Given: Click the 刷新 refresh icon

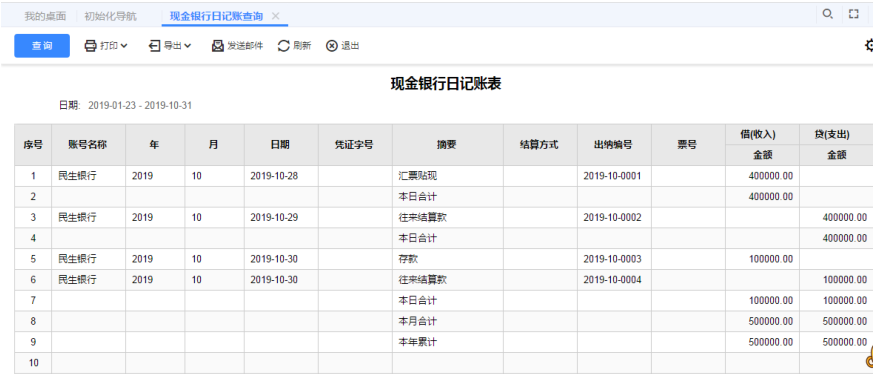Looking at the screenshot, I should pyautogui.click(x=284, y=46).
